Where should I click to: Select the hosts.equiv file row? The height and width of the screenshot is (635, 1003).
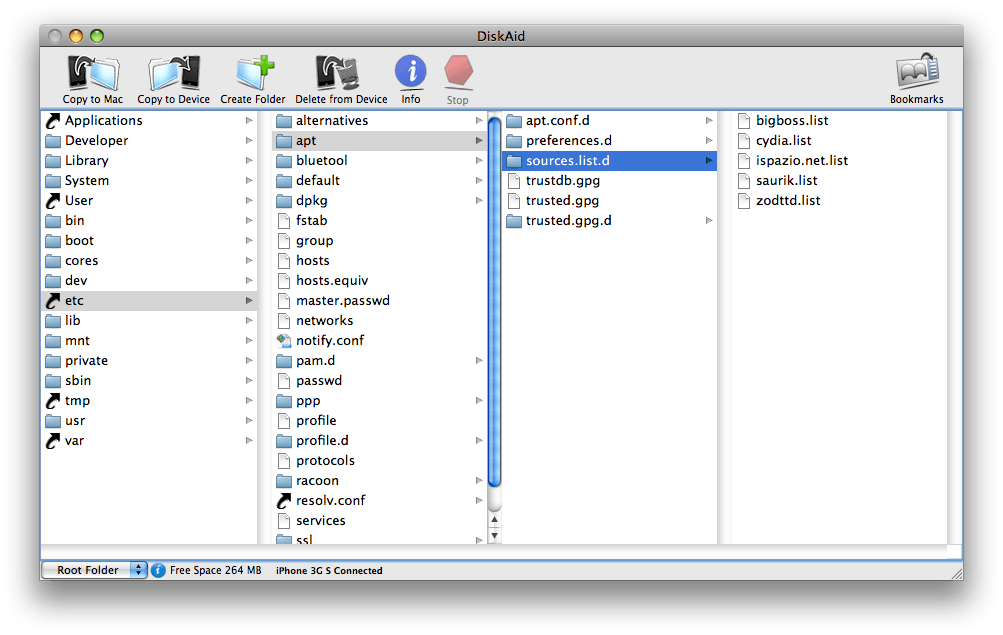pos(380,281)
